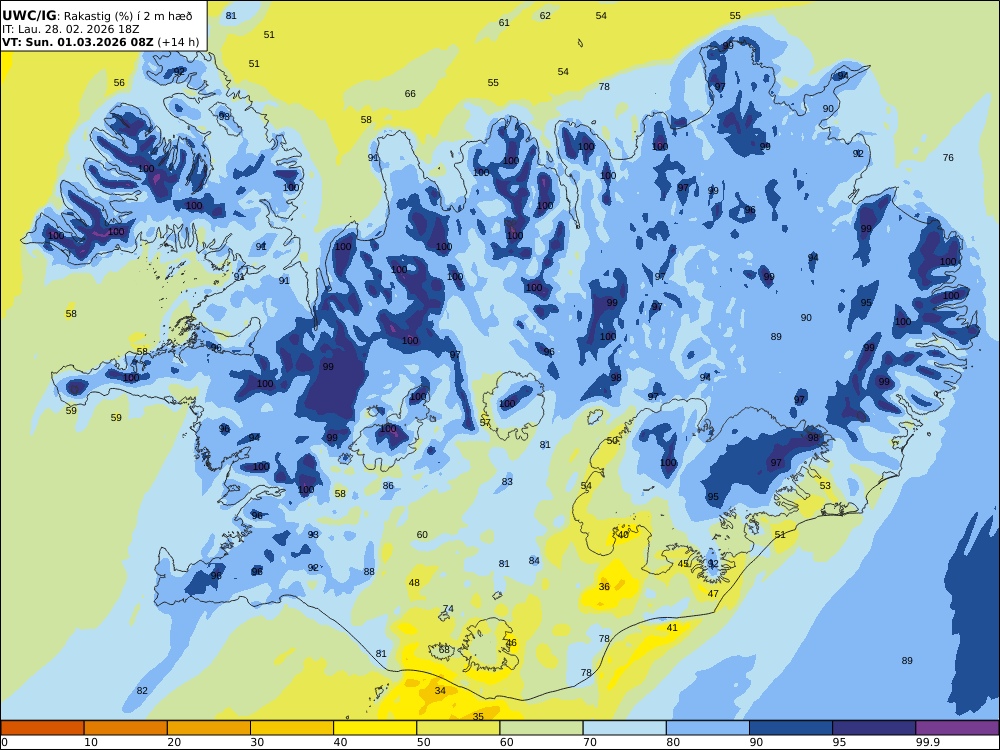Image resolution: width=1000 pixels, height=750 pixels.
Task: Click the map value '88' in the southwest
Action: [x=369, y=571]
